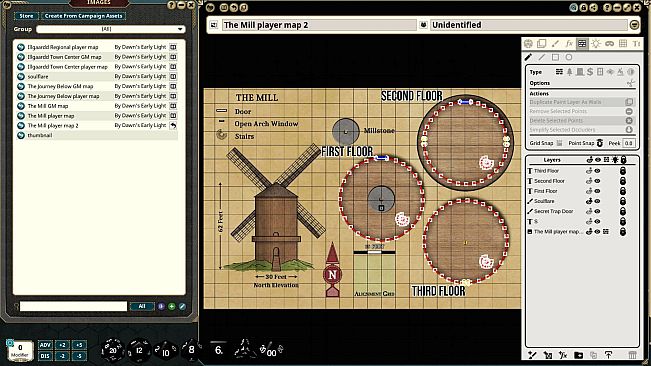This screenshot has height=366, width=651.
Task: Hide the Secret Trap Door layer
Action: coord(597,211)
